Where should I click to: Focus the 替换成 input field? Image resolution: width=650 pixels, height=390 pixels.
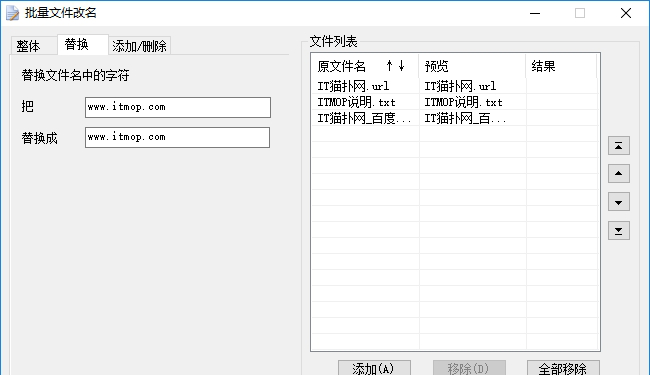177,137
